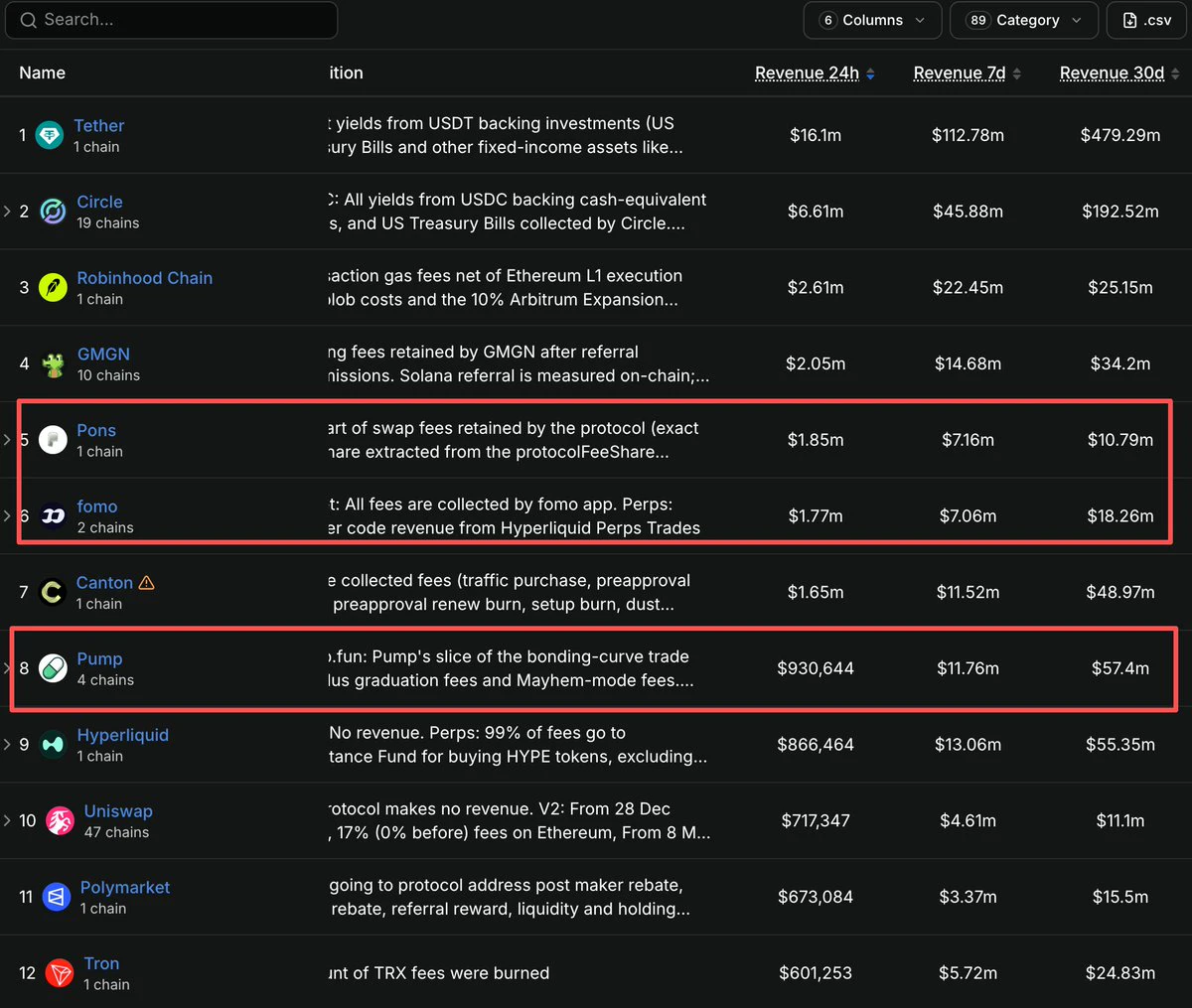Click Tether 24h revenue $16.1m

(x=816, y=135)
